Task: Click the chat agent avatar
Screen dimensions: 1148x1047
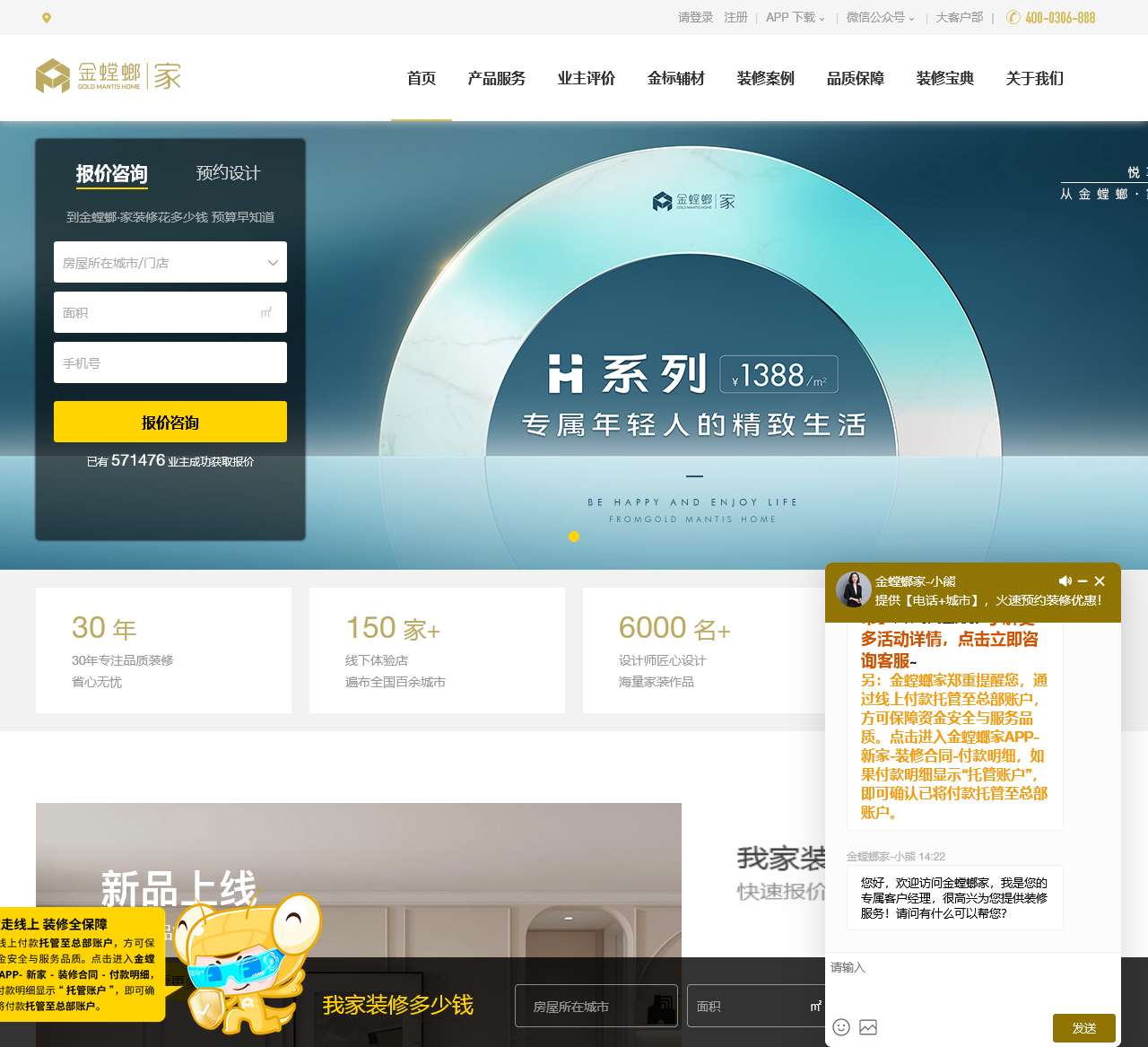Action: (854, 589)
